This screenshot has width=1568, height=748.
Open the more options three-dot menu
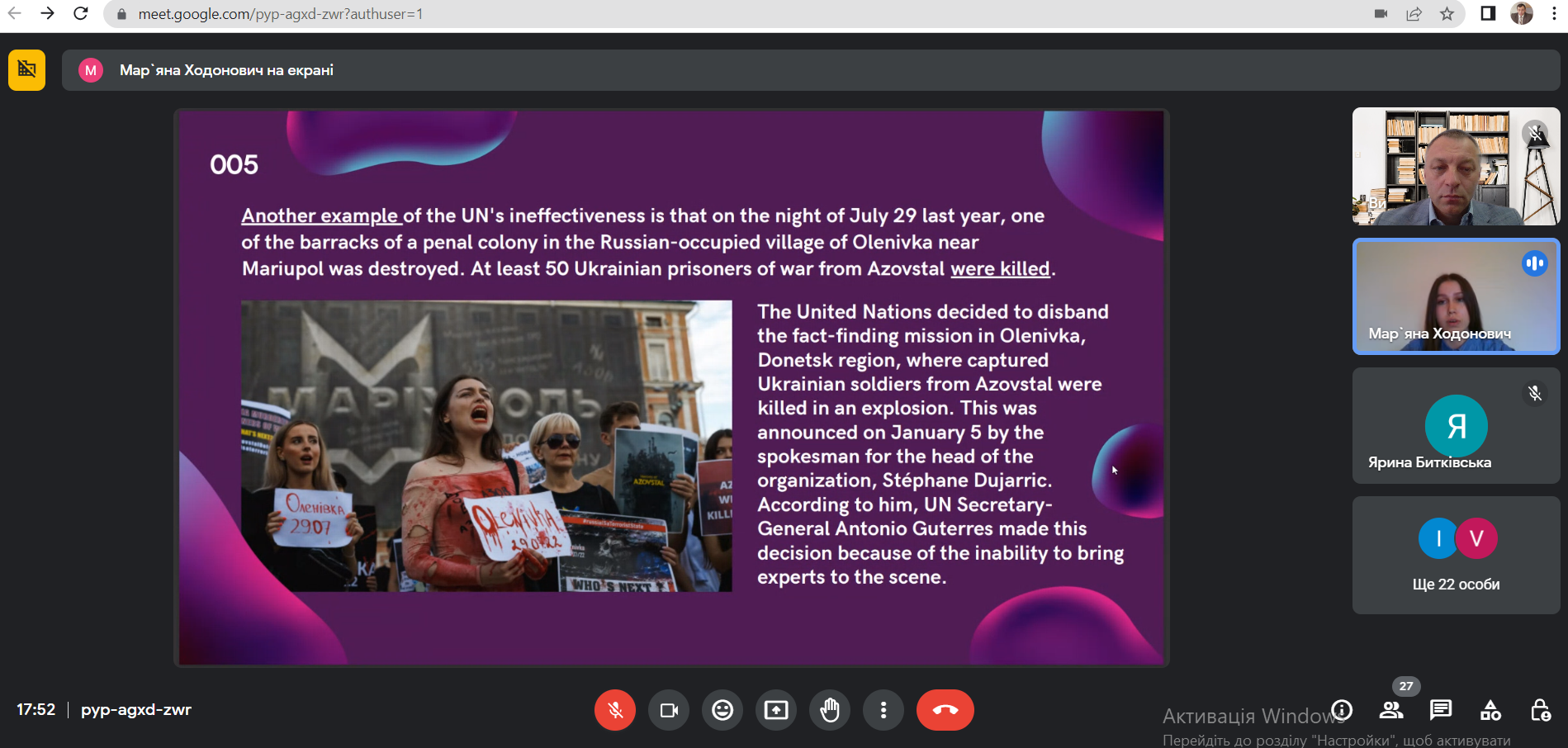pyautogui.click(x=883, y=710)
